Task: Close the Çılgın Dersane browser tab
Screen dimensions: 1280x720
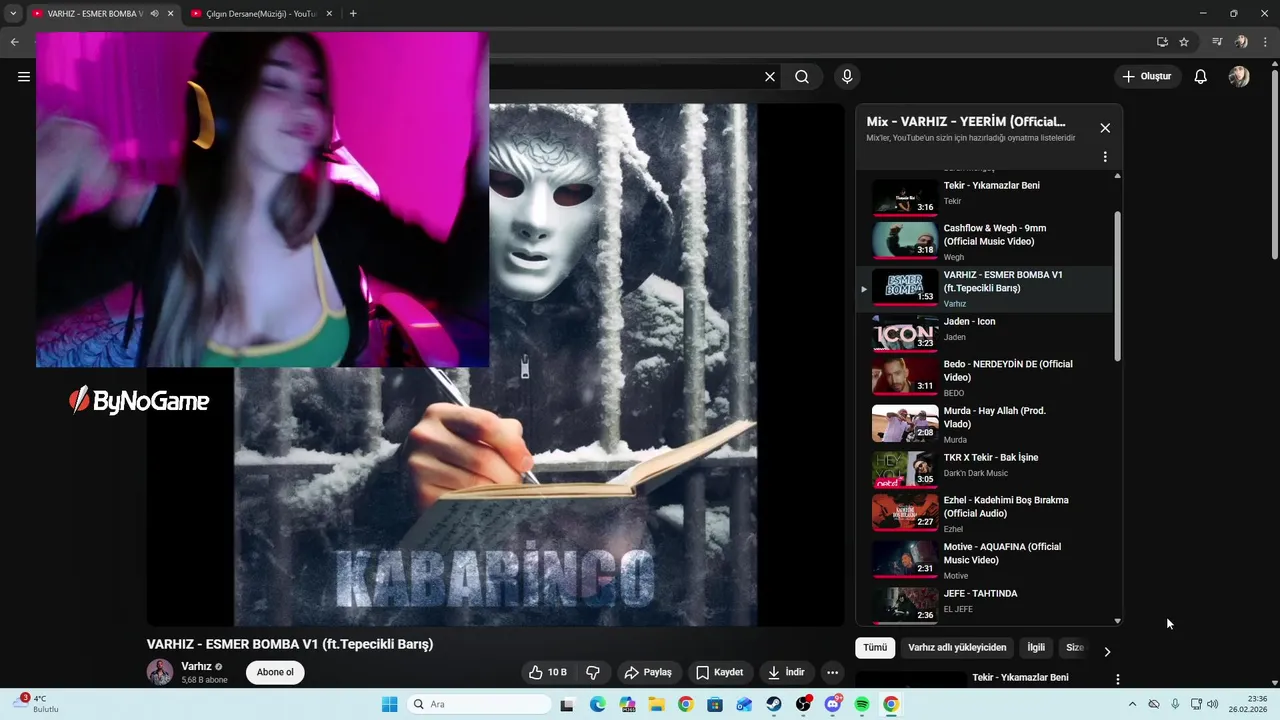Action: (x=329, y=14)
